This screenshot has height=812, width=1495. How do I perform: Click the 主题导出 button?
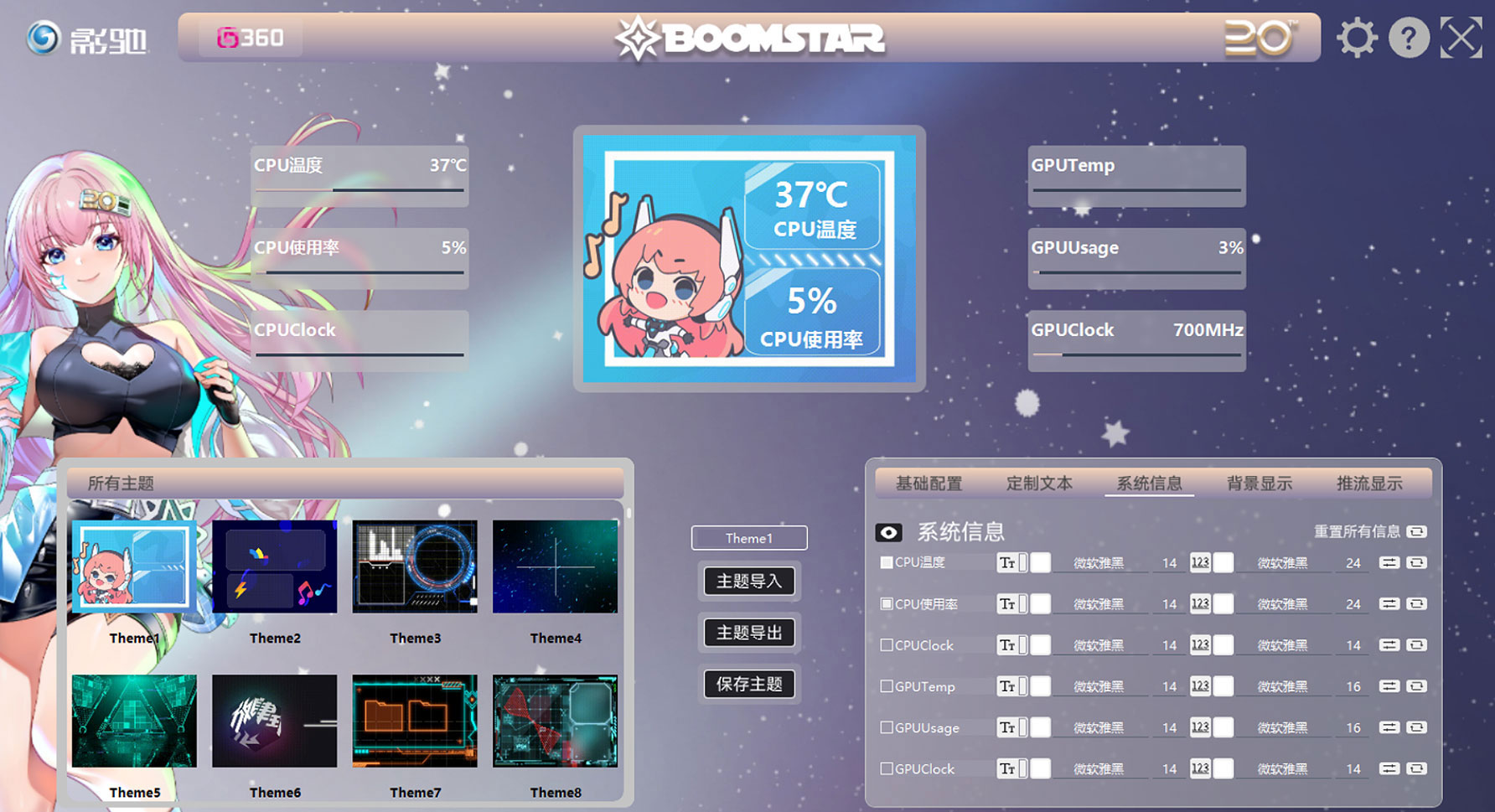point(749,633)
